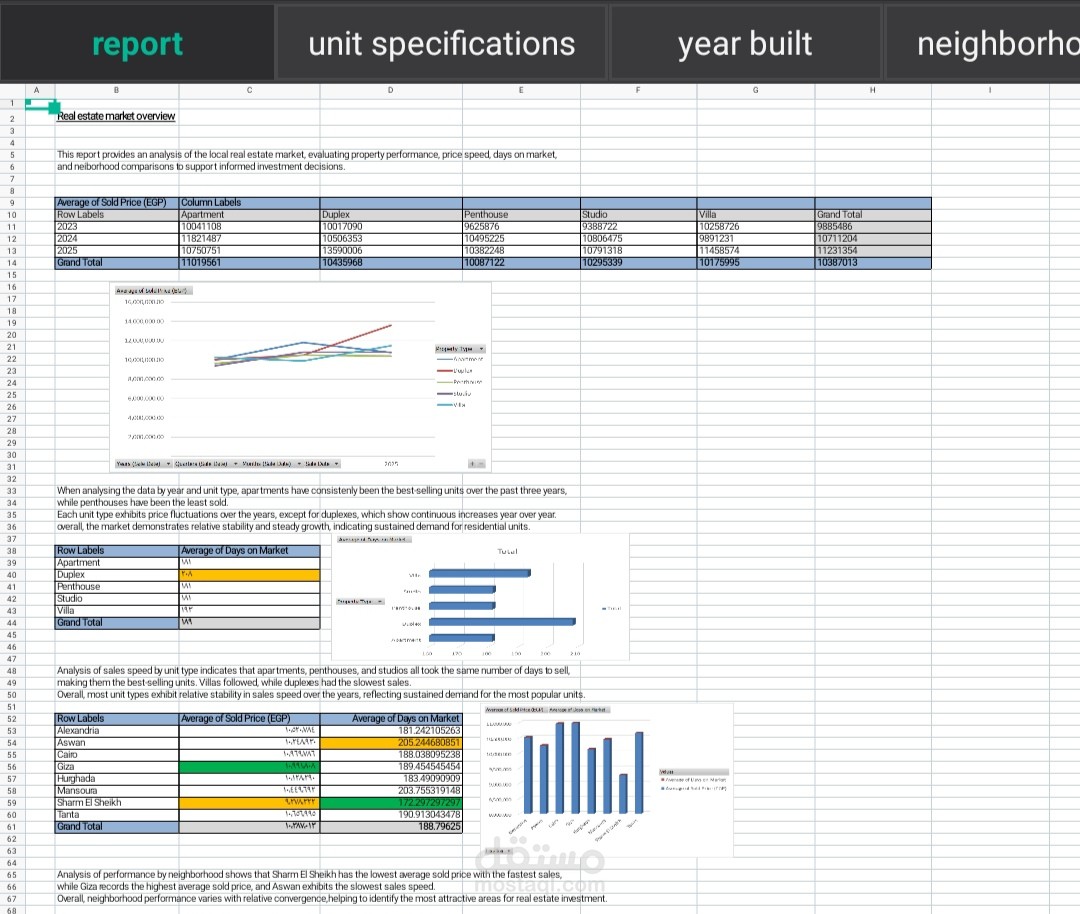Image resolution: width=1080 pixels, height=914 pixels.
Task: Click 'Duplex' row label in days table
Action: (x=117, y=574)
